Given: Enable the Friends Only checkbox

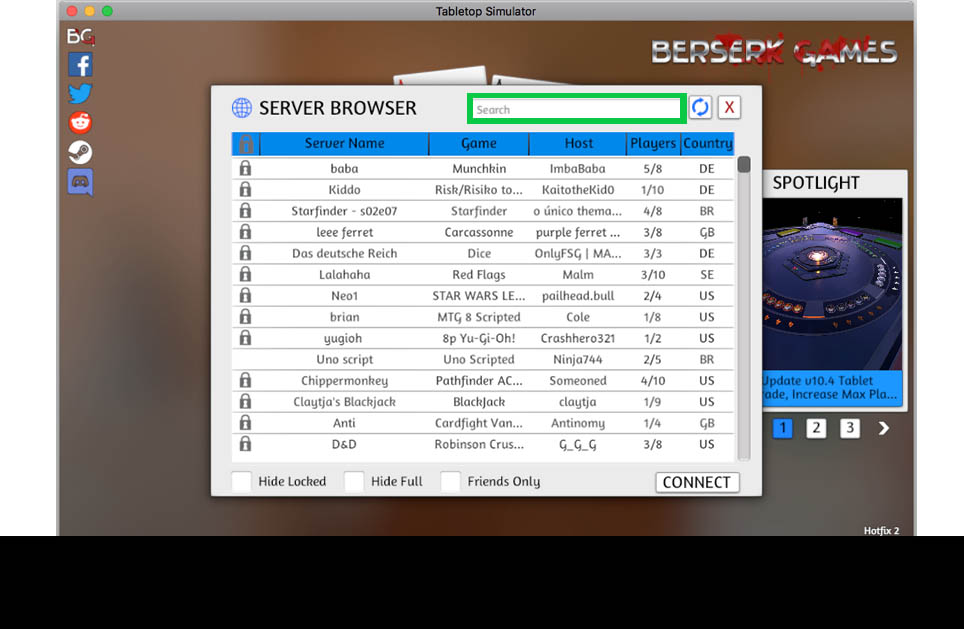Looking at the screenshot, I should point(451,481).
